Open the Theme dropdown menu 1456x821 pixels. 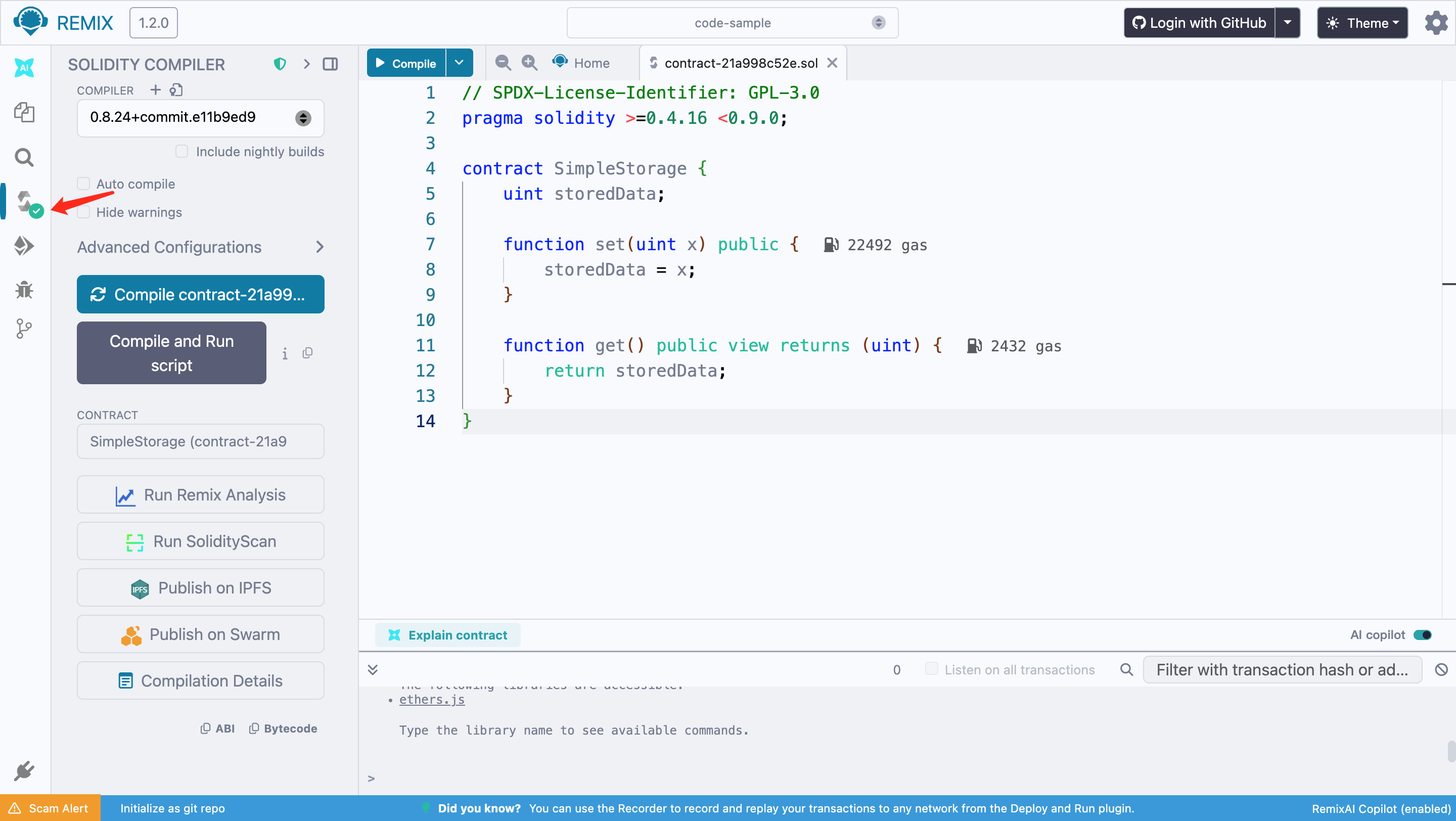(1361, 23)
